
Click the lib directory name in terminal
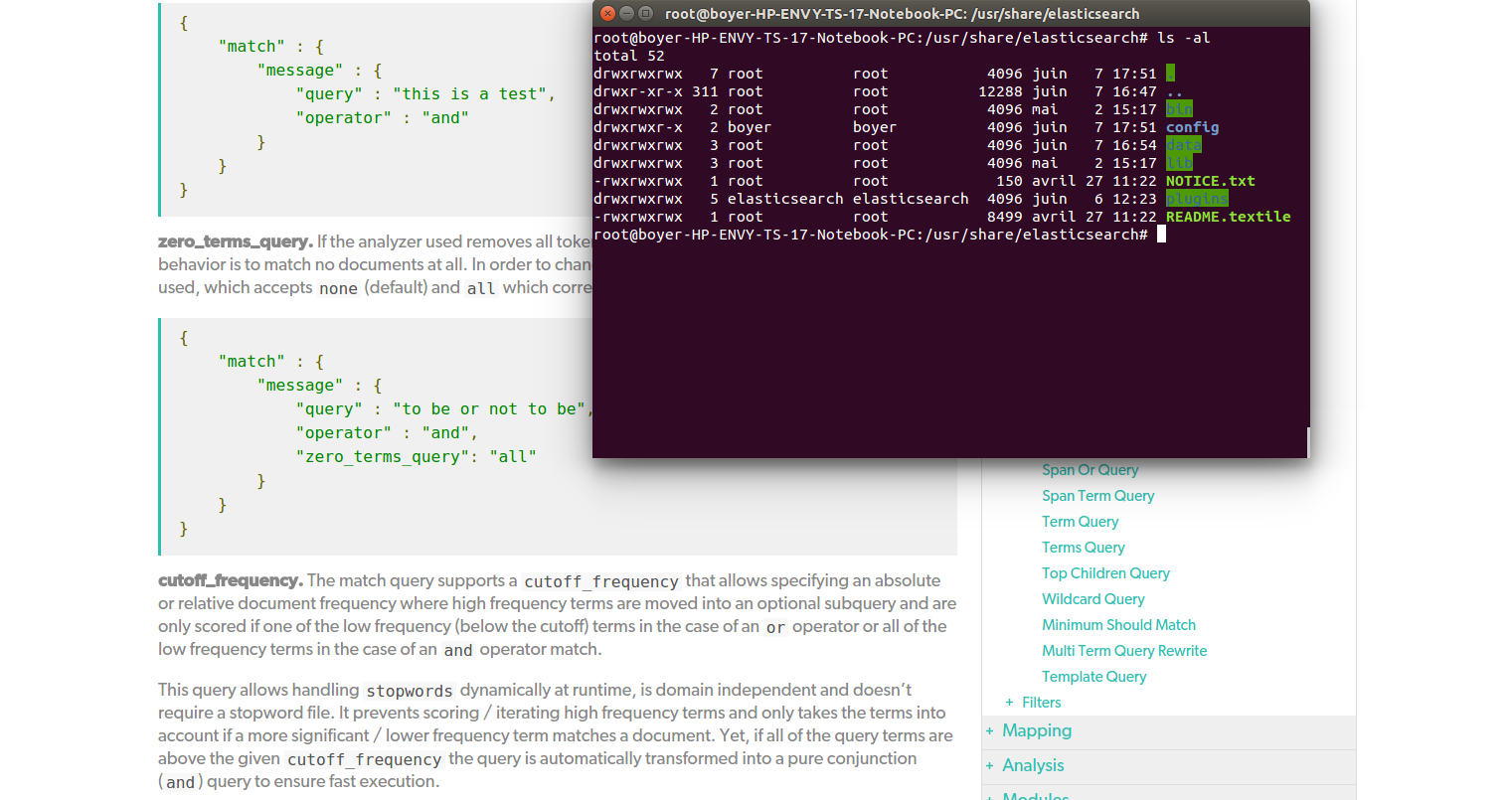pos(1179,163)
